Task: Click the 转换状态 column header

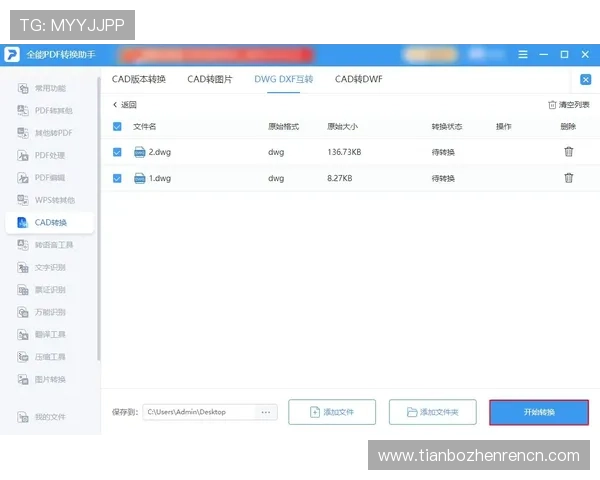Action: click(447, 126)
